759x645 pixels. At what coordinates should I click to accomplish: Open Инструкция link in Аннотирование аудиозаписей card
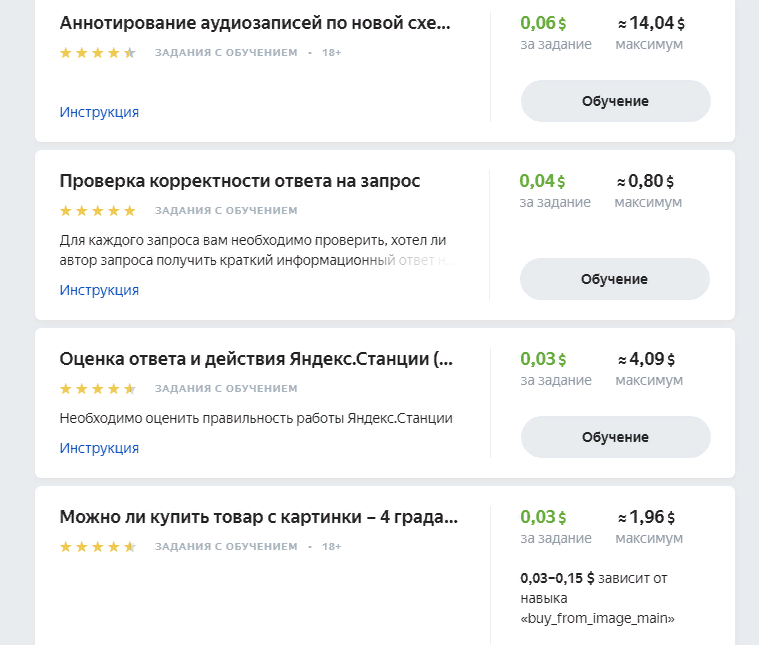click(99, 112)
